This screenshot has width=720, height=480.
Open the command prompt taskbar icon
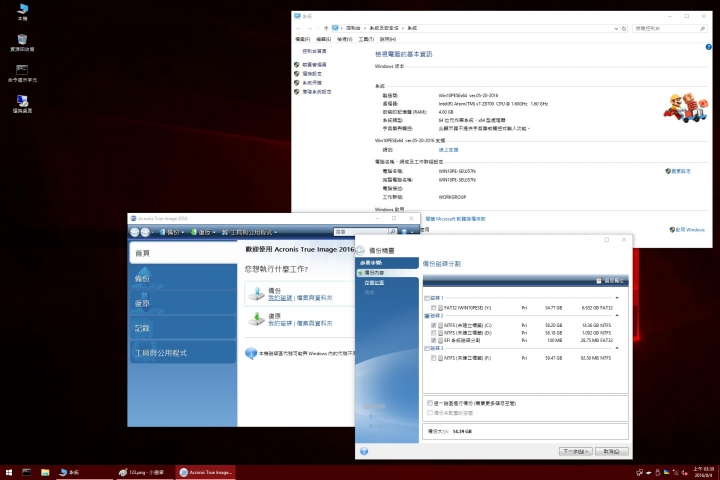[x=27, y=472]
